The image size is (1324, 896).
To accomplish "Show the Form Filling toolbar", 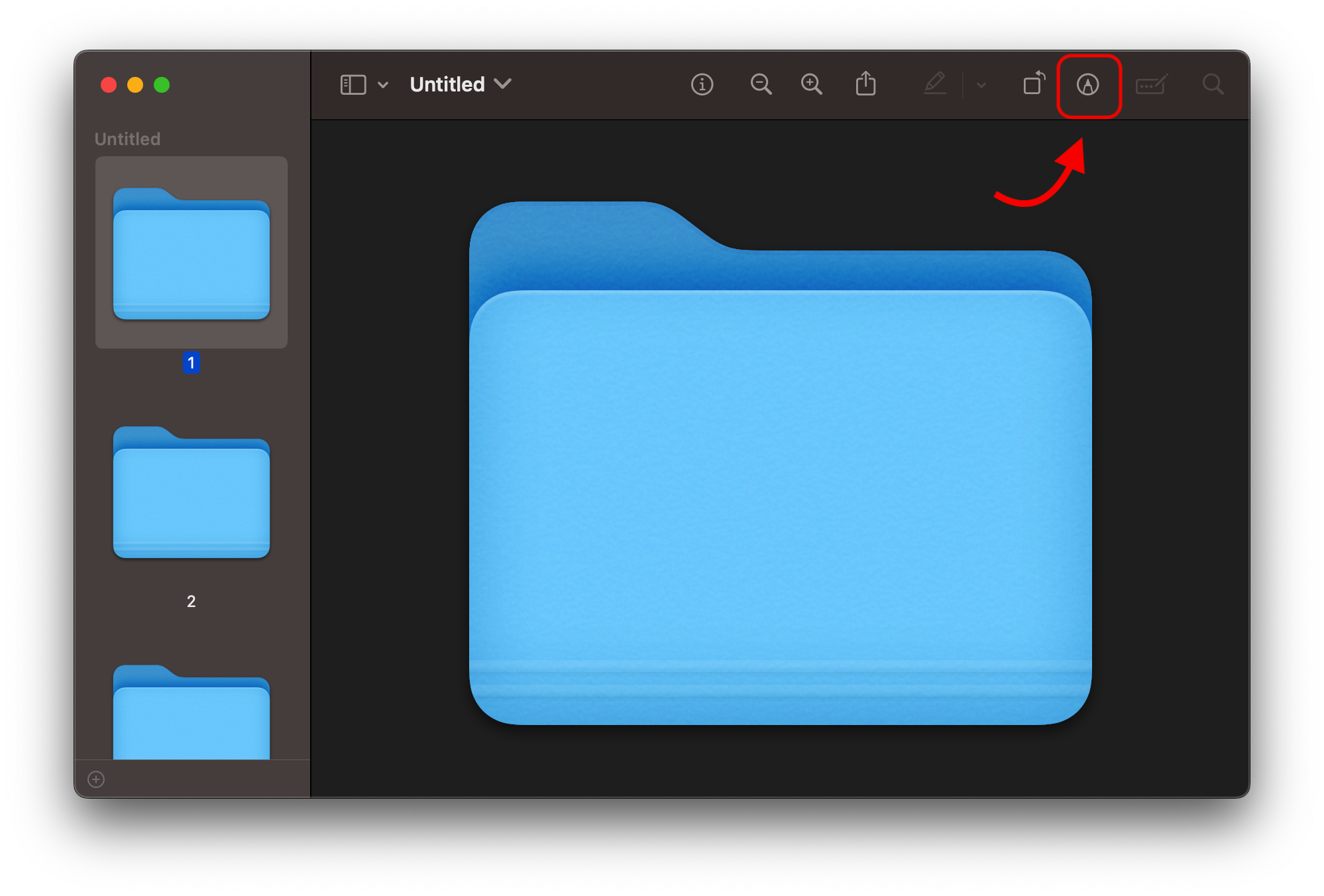I will 1151,85.
